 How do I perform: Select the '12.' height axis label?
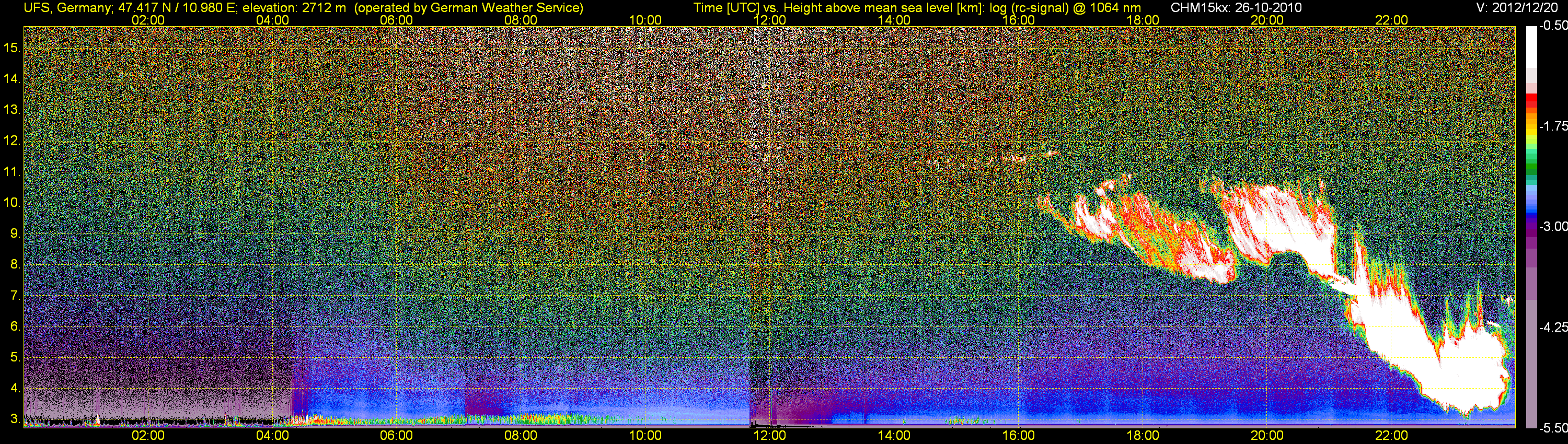pos(12,141)
